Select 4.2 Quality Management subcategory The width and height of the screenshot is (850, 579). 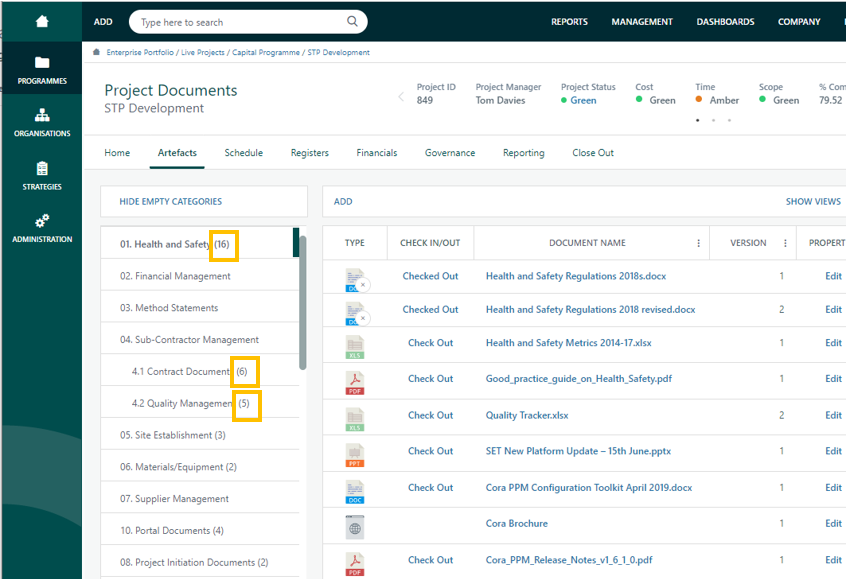click(200, 403)
